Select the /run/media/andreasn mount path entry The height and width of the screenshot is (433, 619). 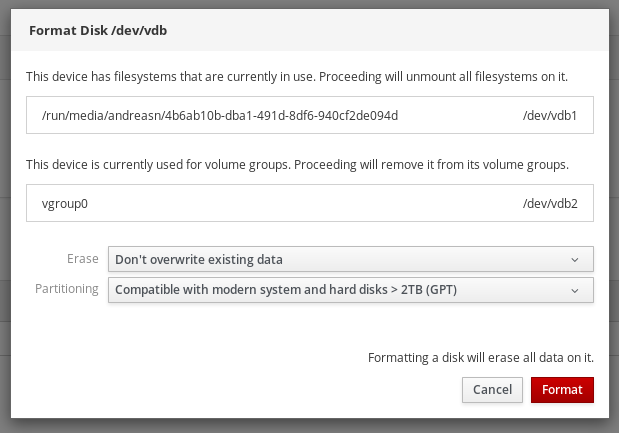point(220,115)
